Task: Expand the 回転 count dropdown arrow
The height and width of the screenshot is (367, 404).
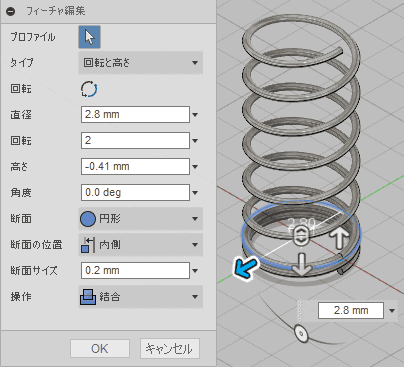Action: 195,141
